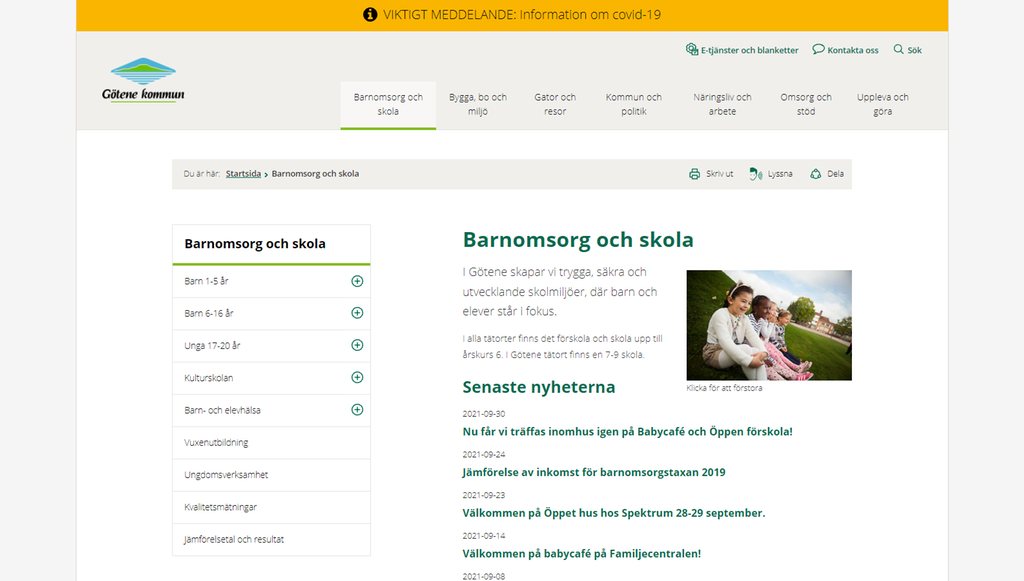Open search with the Sök magnifier icon
This screenshot has height=581, width=1024.
899,49
